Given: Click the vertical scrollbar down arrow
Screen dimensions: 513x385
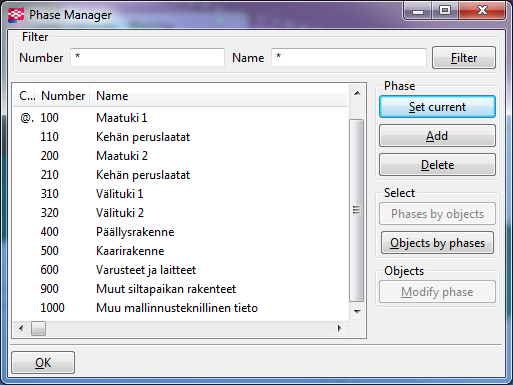Looking at the screenshot, I should 357,312.
